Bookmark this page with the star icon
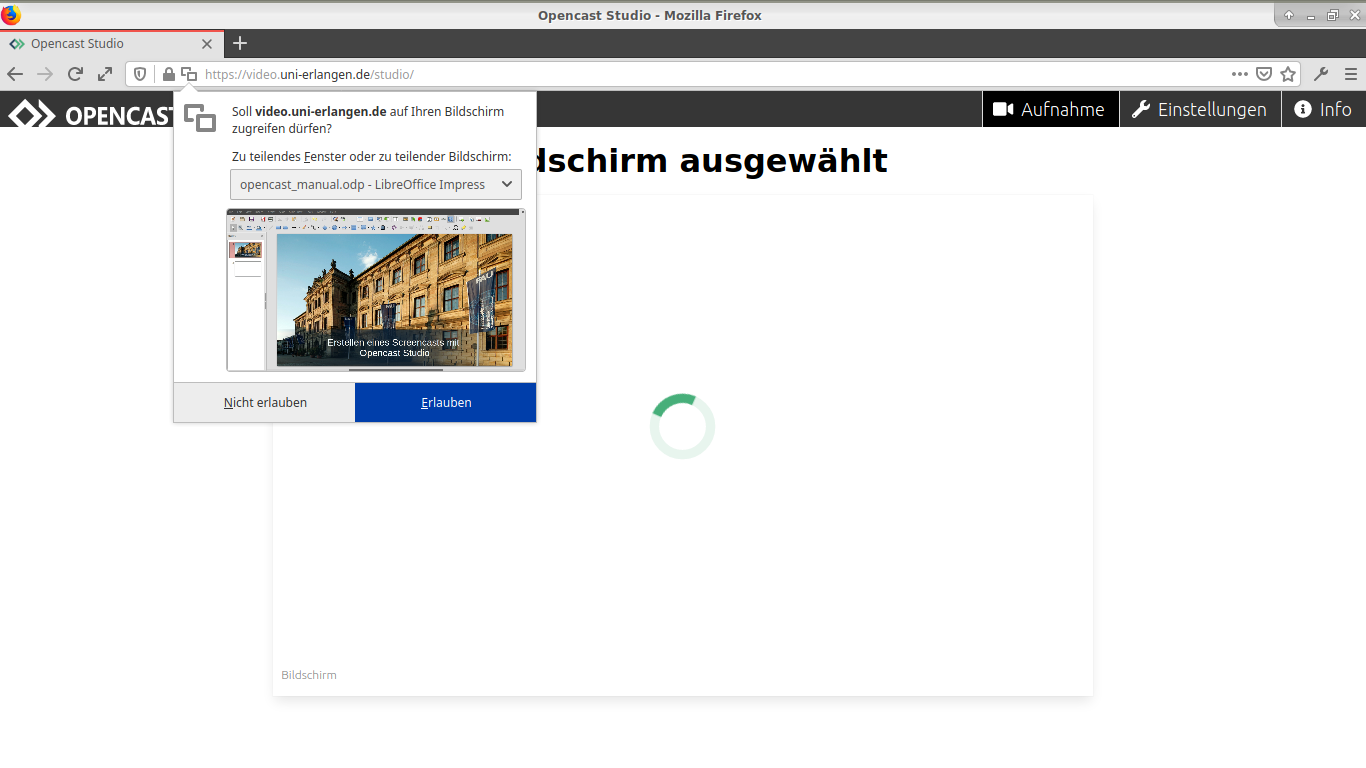 click(x=1288, y=74)
